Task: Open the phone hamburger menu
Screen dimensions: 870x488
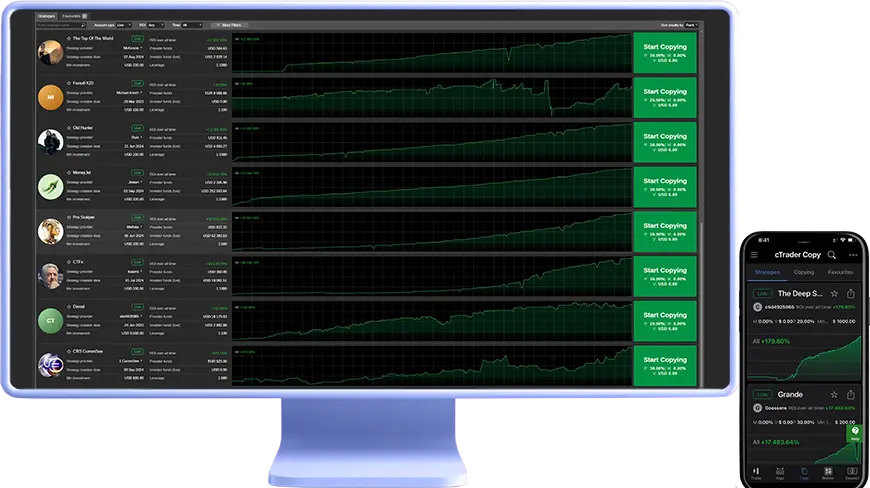Action: pyautogui.click(x=754, y=255)
